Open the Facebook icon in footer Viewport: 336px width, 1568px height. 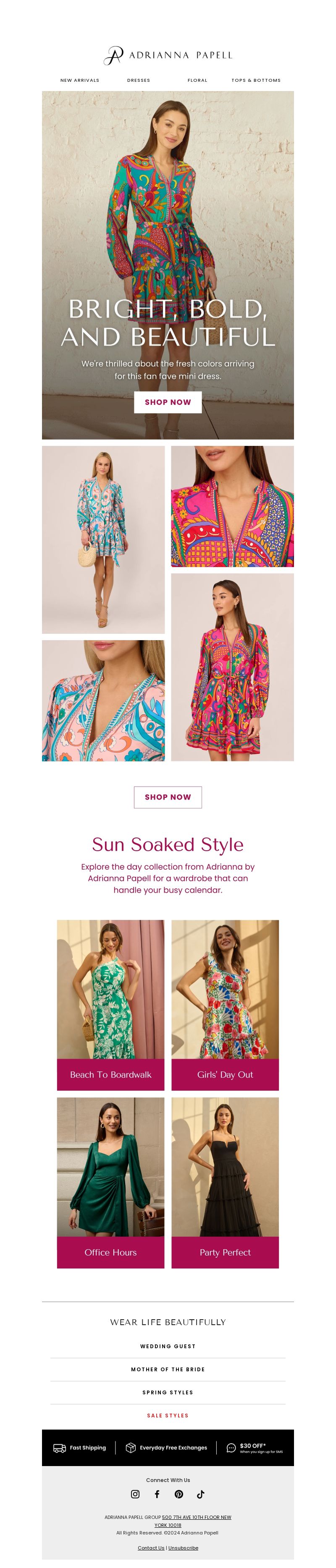click(x=157, y=1494)
